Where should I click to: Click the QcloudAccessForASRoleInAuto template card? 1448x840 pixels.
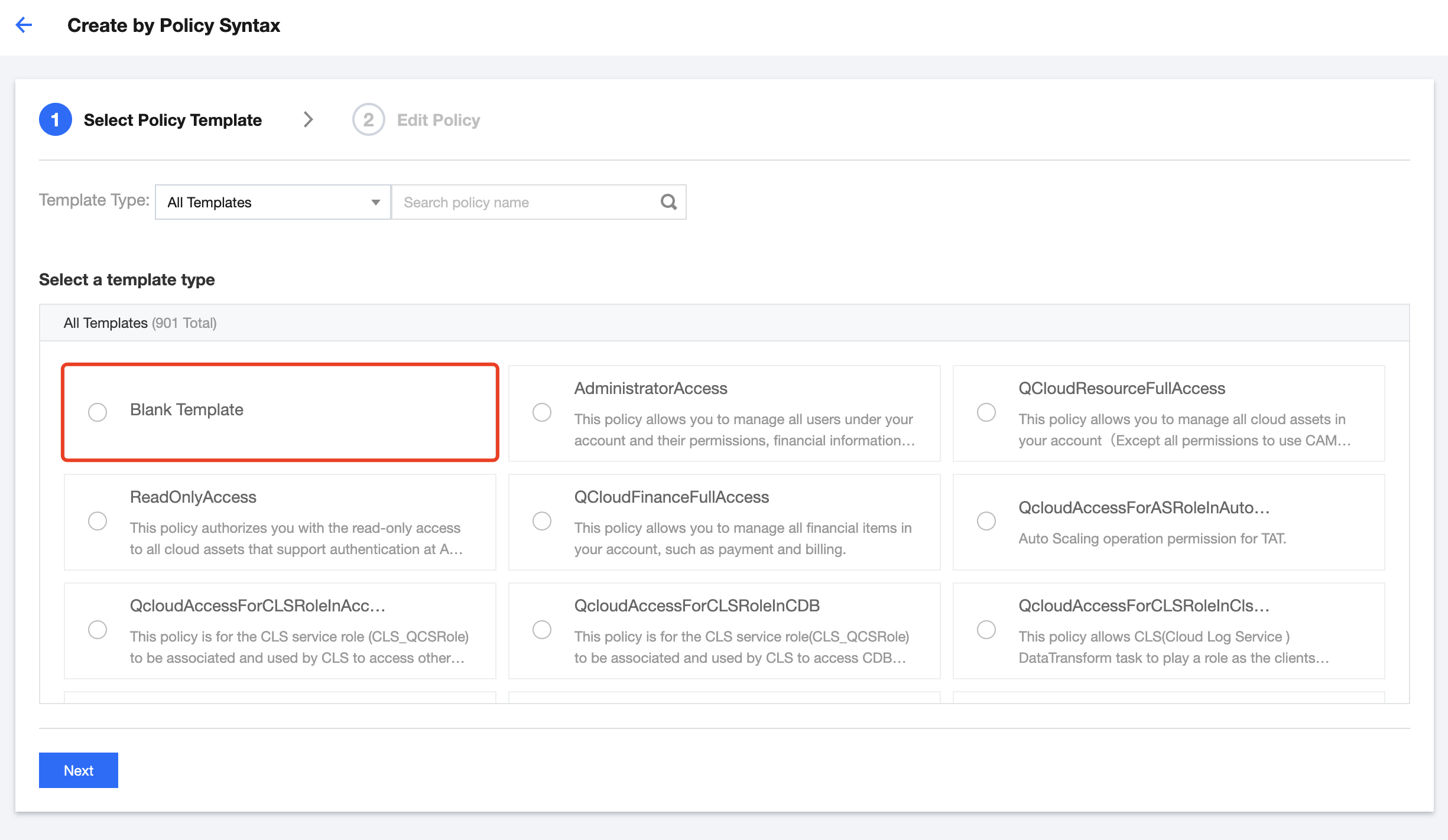1168,522
